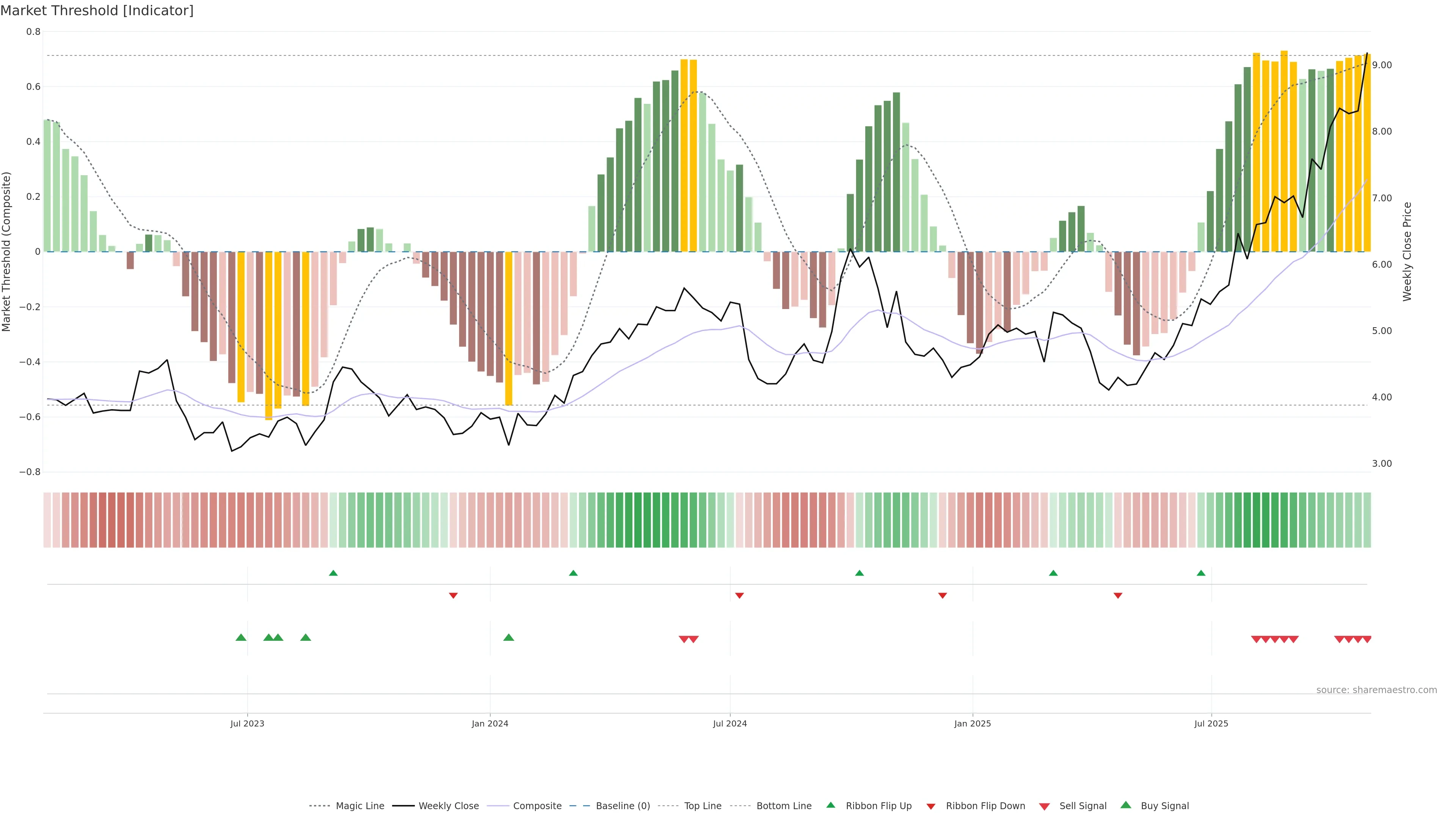Click the Weekly Close Price axis title

pos(1407,251)
